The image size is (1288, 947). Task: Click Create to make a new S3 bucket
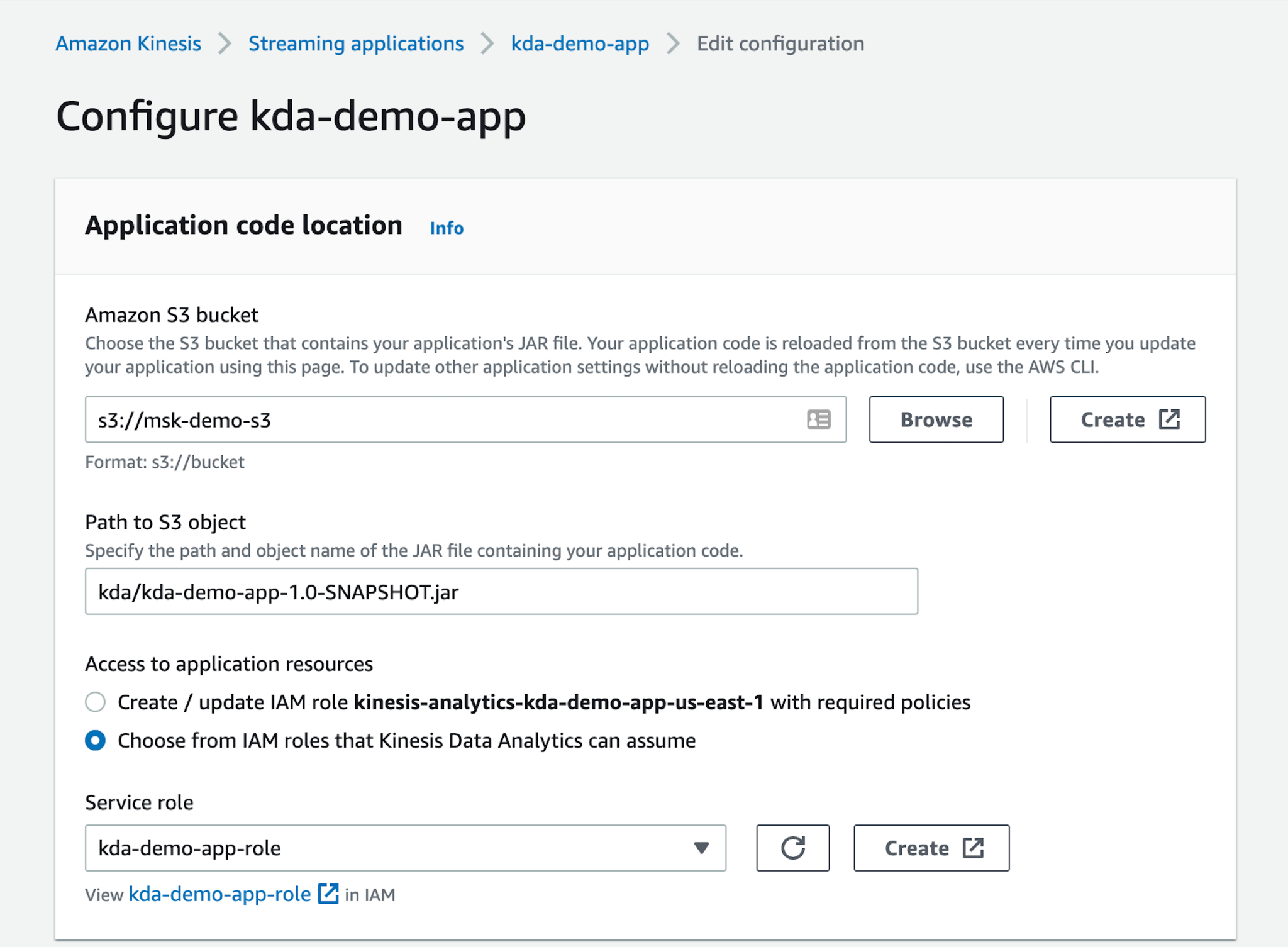(x=1126, y=419)
